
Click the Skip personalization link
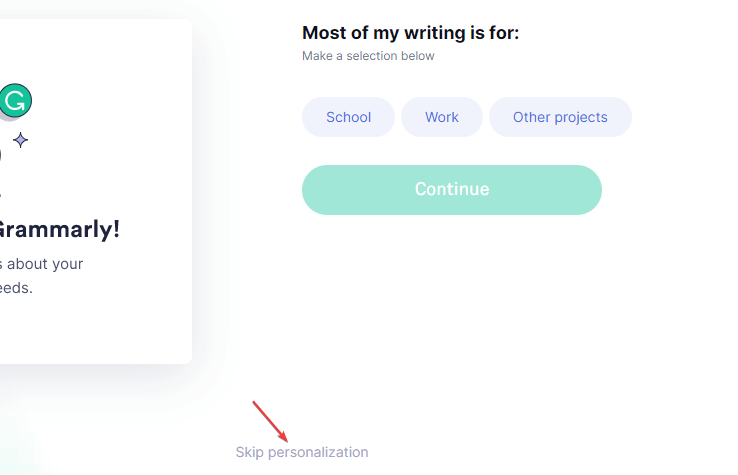coord(302,452)
